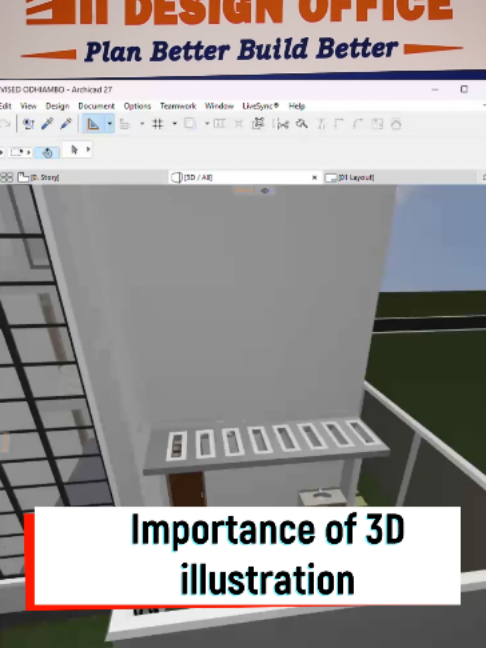
Task: Expand the Guide Lines dropdown arrow
Action: tap(110, 124)
